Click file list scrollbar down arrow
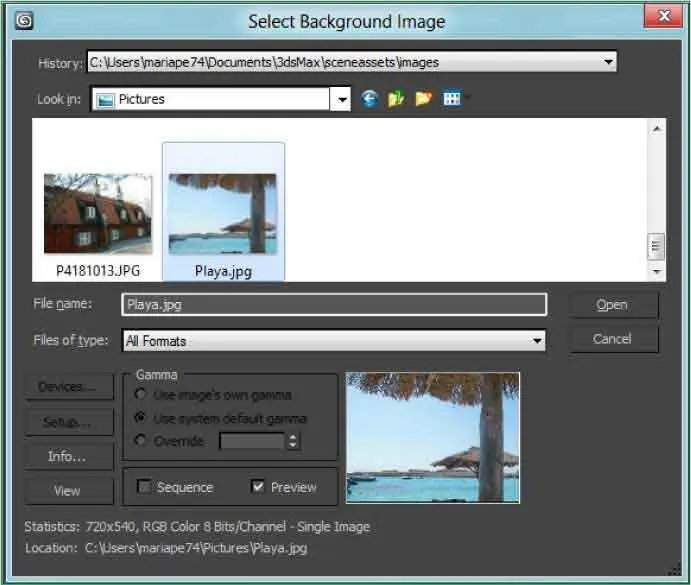 click(657, 272)
